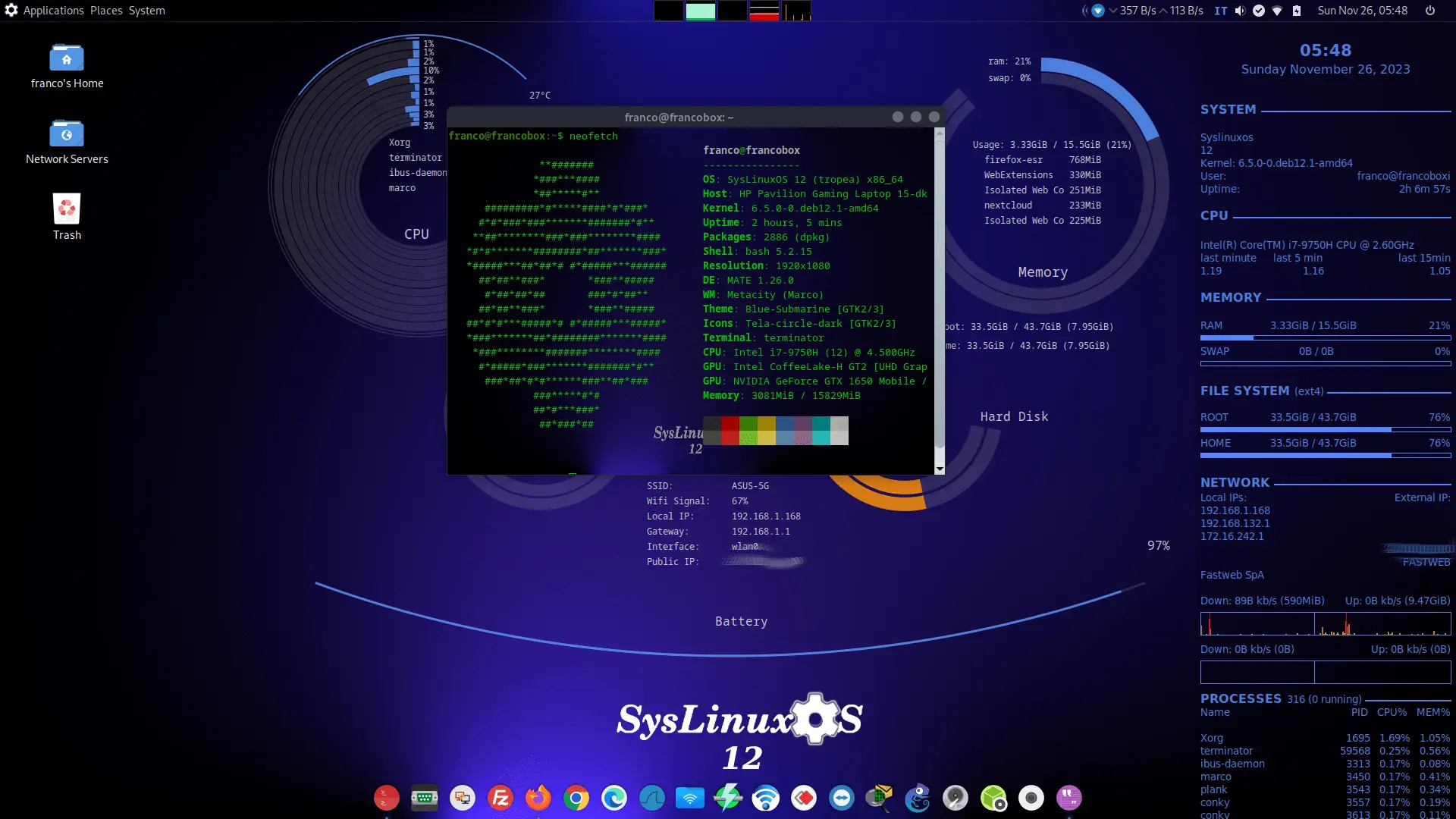Launch FileZilla from the dock

click(500, 798)
